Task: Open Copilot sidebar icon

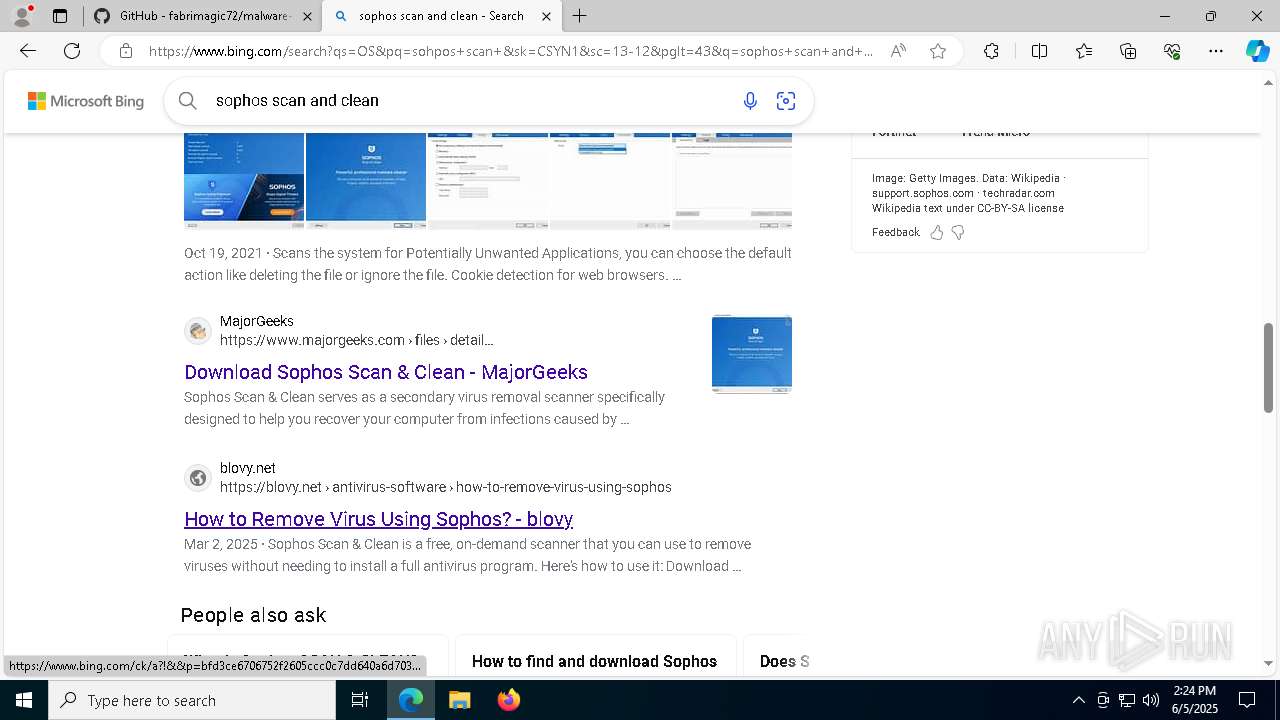Action: pos(1257,51)
